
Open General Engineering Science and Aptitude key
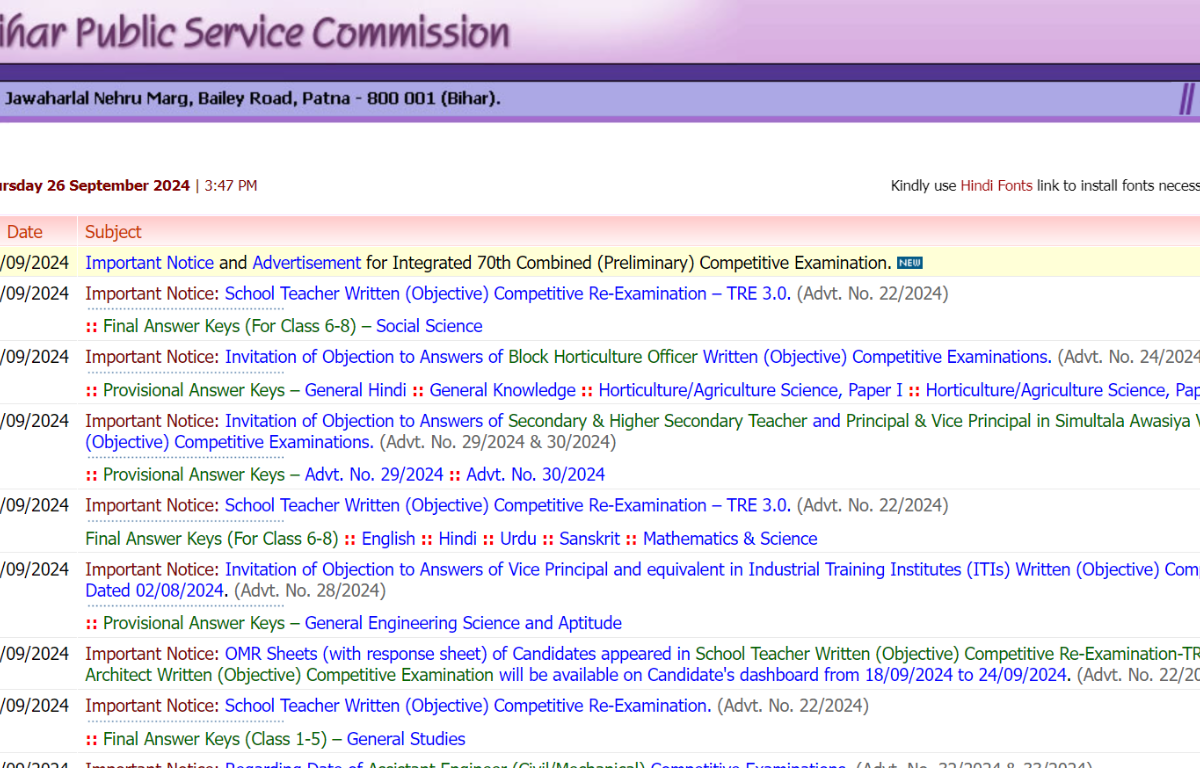463,623
